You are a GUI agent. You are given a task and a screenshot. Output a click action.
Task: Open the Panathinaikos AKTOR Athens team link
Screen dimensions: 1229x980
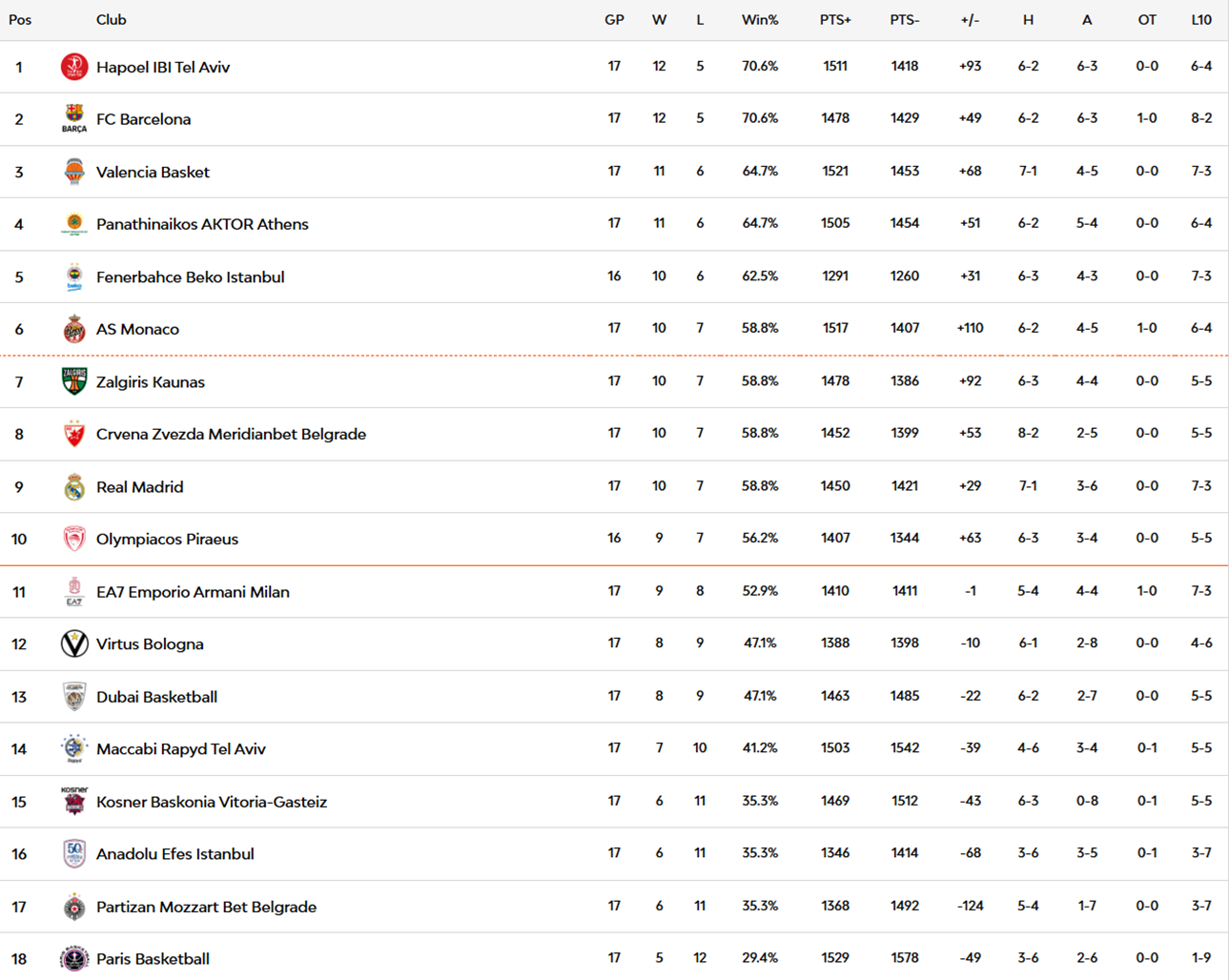[202, 224]
